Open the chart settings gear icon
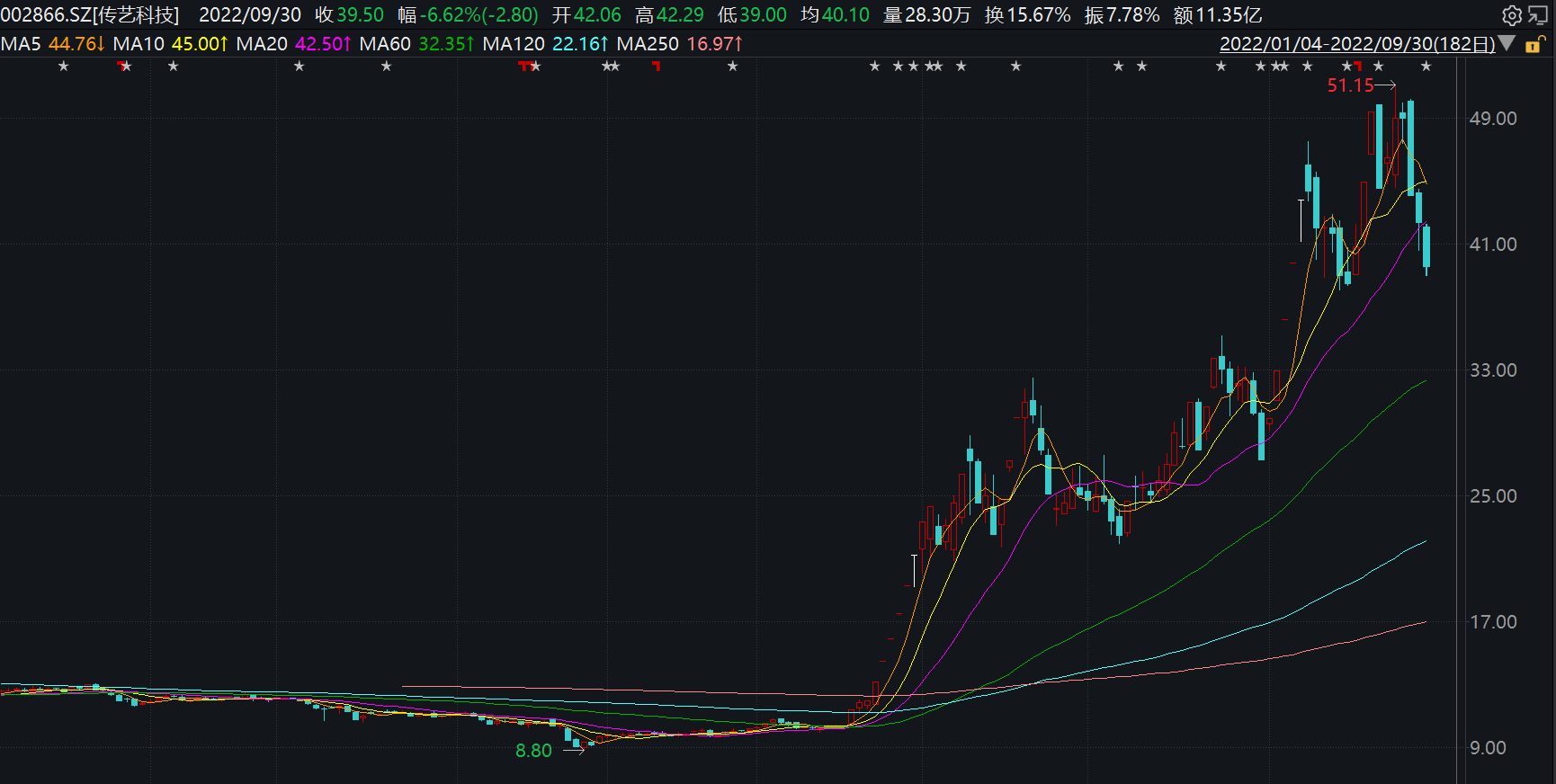This screenshot has height=784, width=1556. [x=1512, y=15]
